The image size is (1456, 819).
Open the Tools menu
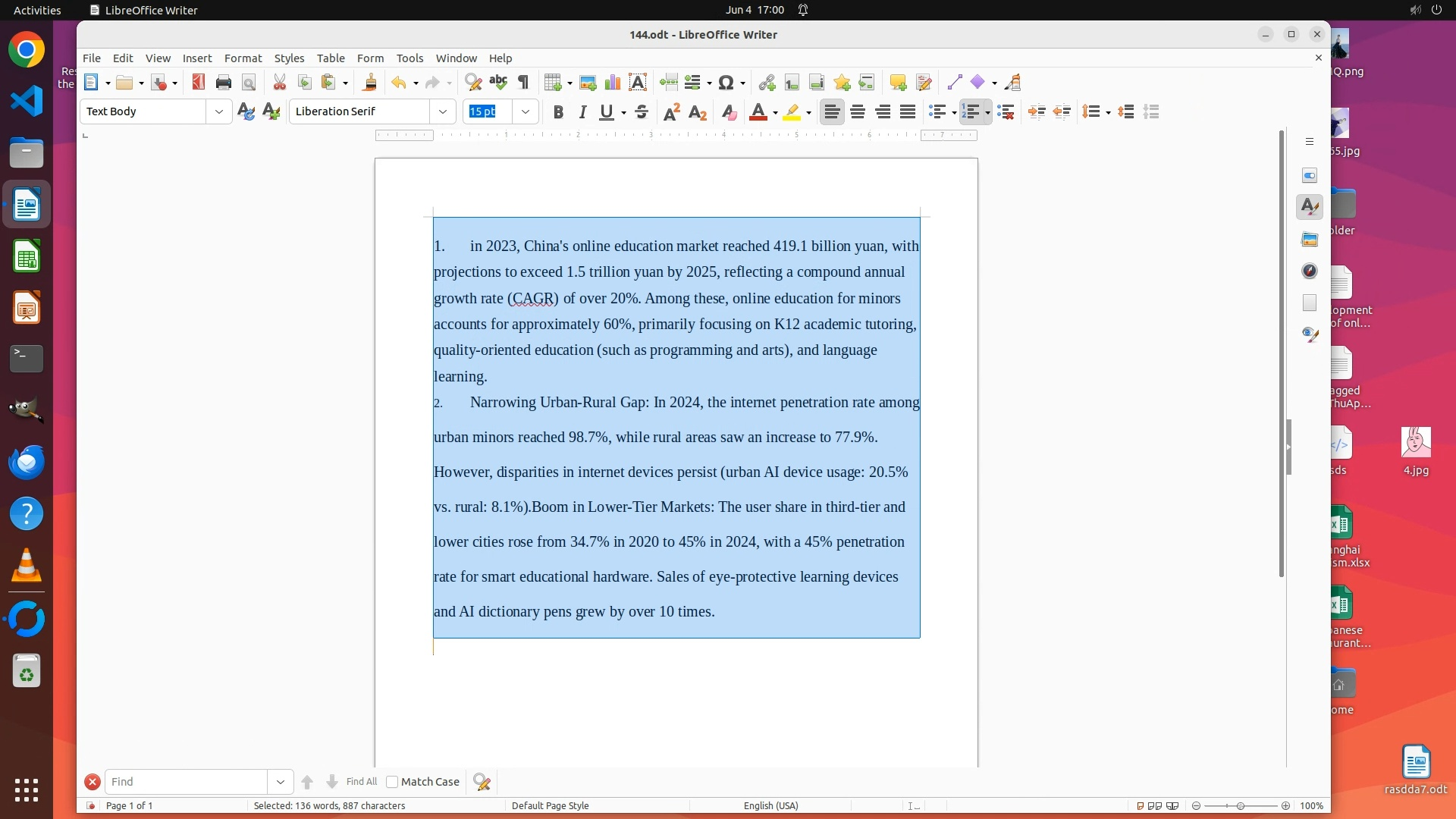tap(409, 58)
